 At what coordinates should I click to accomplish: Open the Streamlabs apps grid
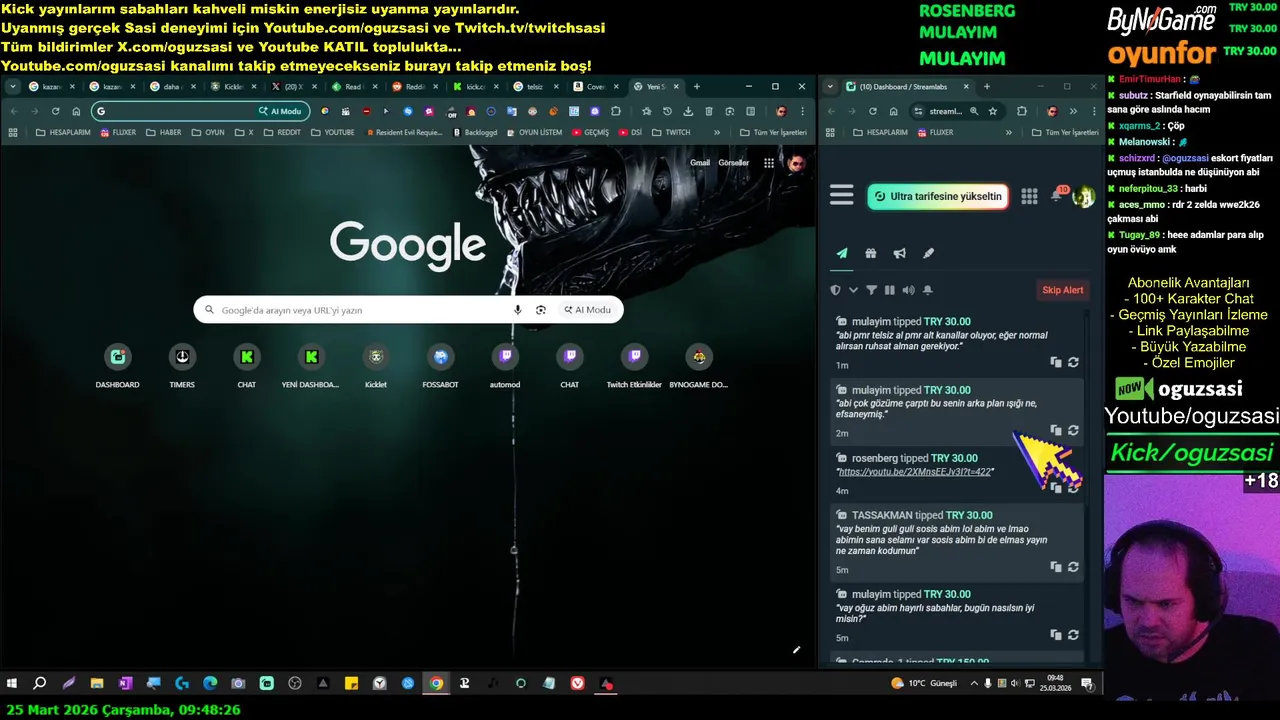pyautogui.click(x=1029, y=196)
